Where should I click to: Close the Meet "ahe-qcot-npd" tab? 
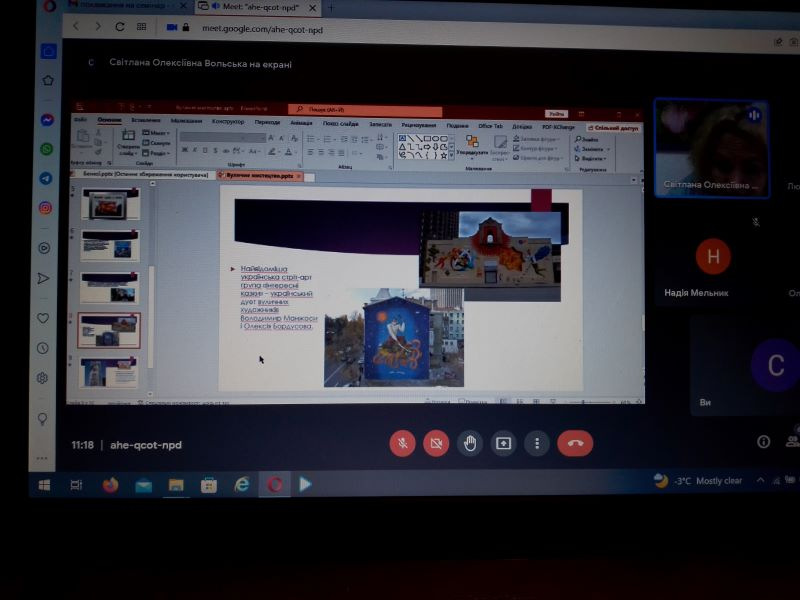pos(313,8)
